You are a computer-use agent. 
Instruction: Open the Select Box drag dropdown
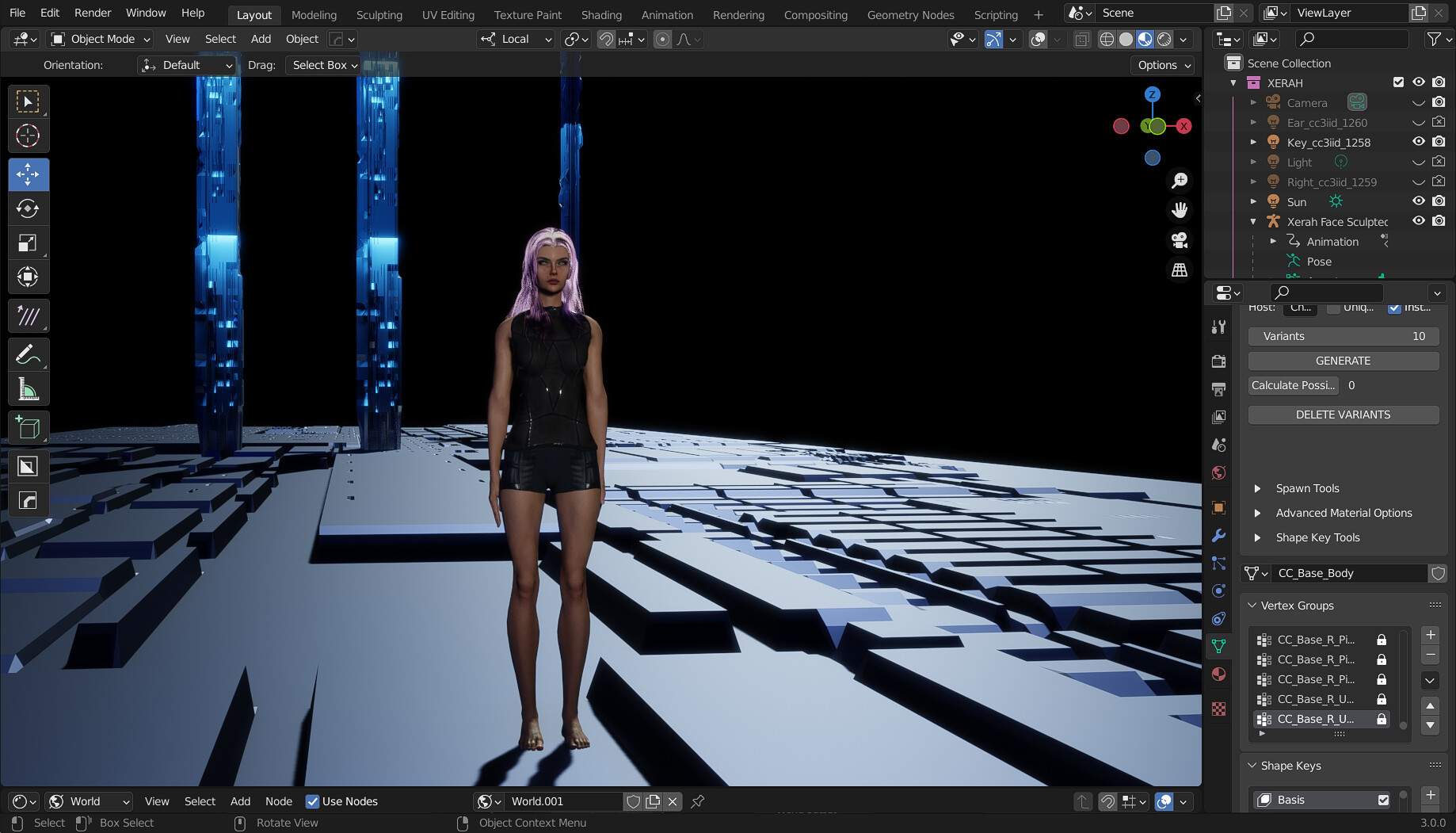click(x=322, y=65)
